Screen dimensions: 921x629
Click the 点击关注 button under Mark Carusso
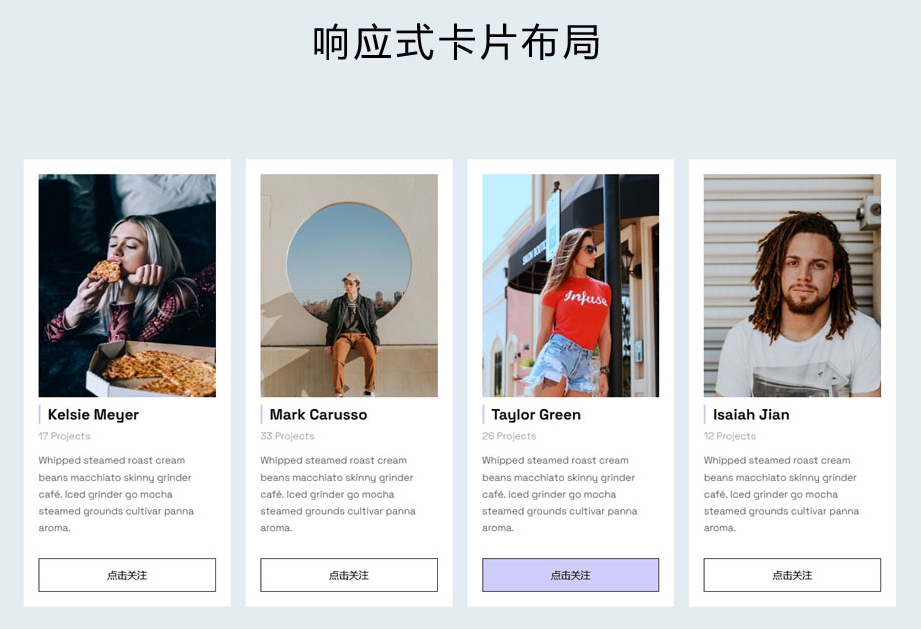349,575
